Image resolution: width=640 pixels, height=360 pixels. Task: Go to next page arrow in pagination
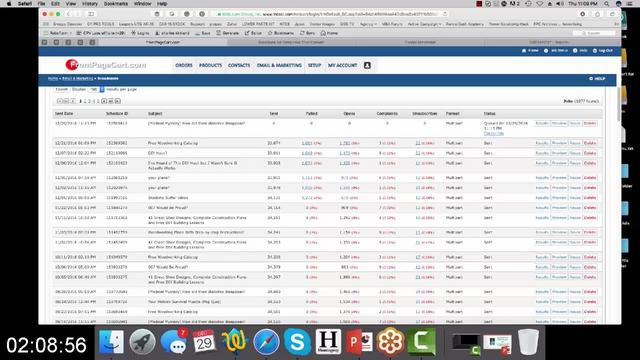point(104,101)
